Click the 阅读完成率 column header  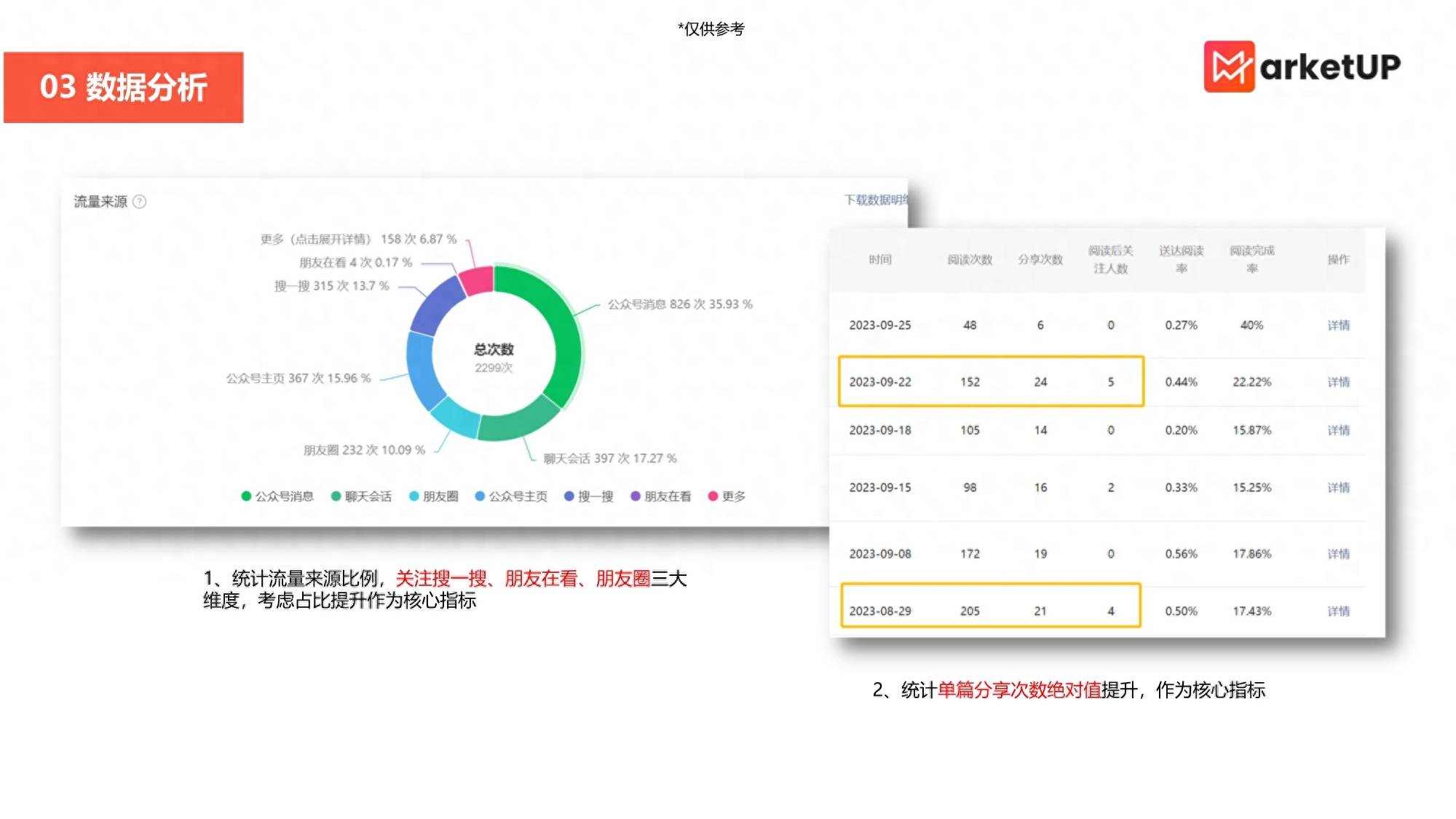(1252, 259)
